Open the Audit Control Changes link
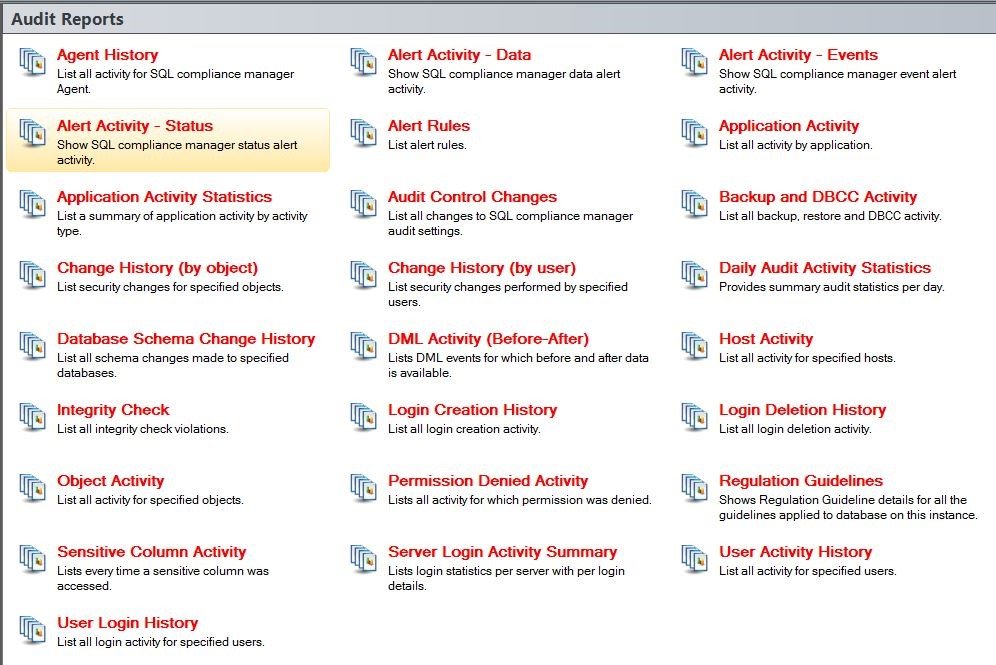 pyautogui.click(x=472, y=198)
